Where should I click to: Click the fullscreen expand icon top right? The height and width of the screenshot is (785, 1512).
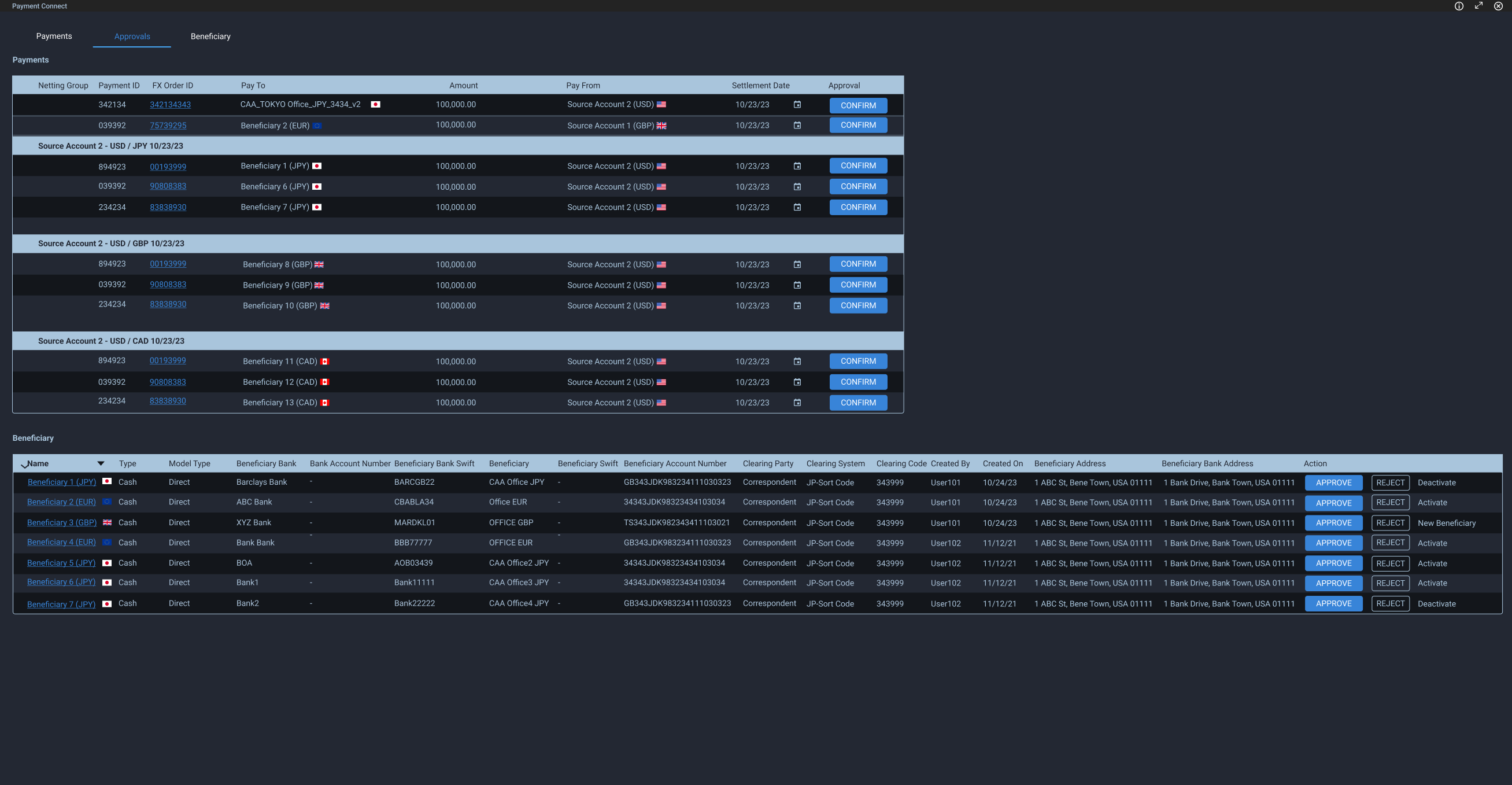tap(1478, 5)
